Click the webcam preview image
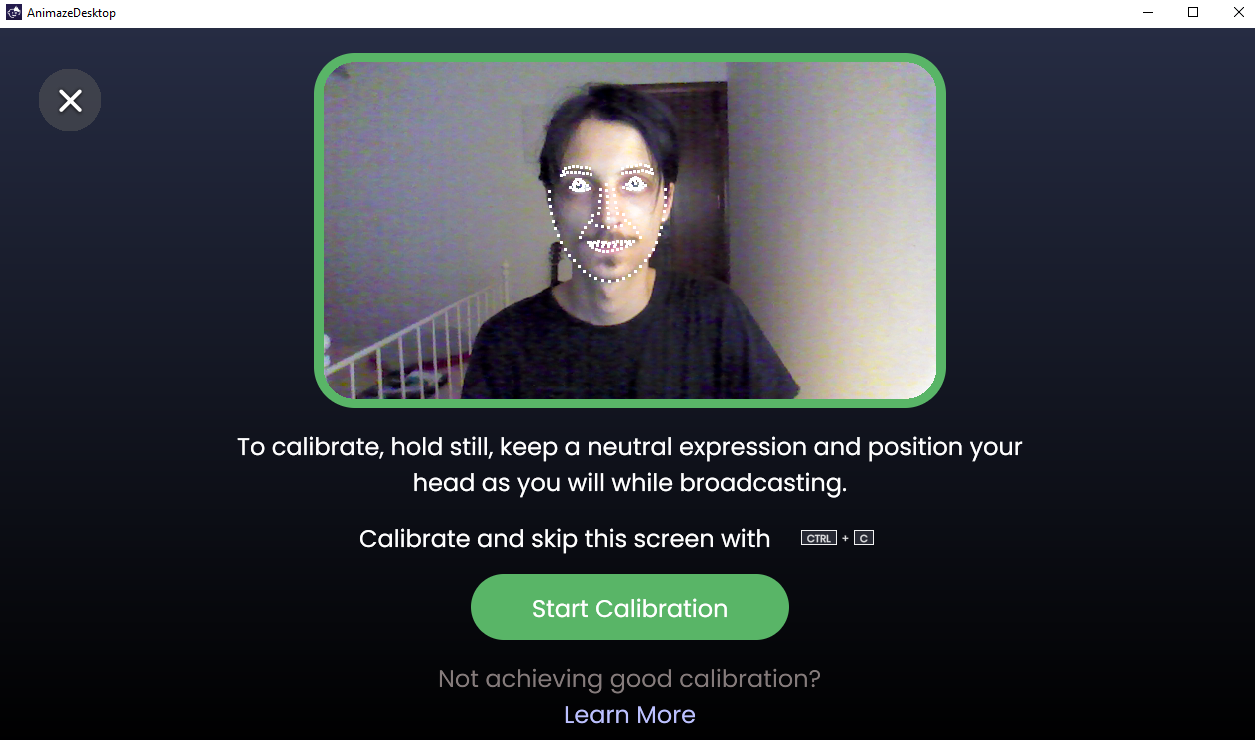 (630, 231)
